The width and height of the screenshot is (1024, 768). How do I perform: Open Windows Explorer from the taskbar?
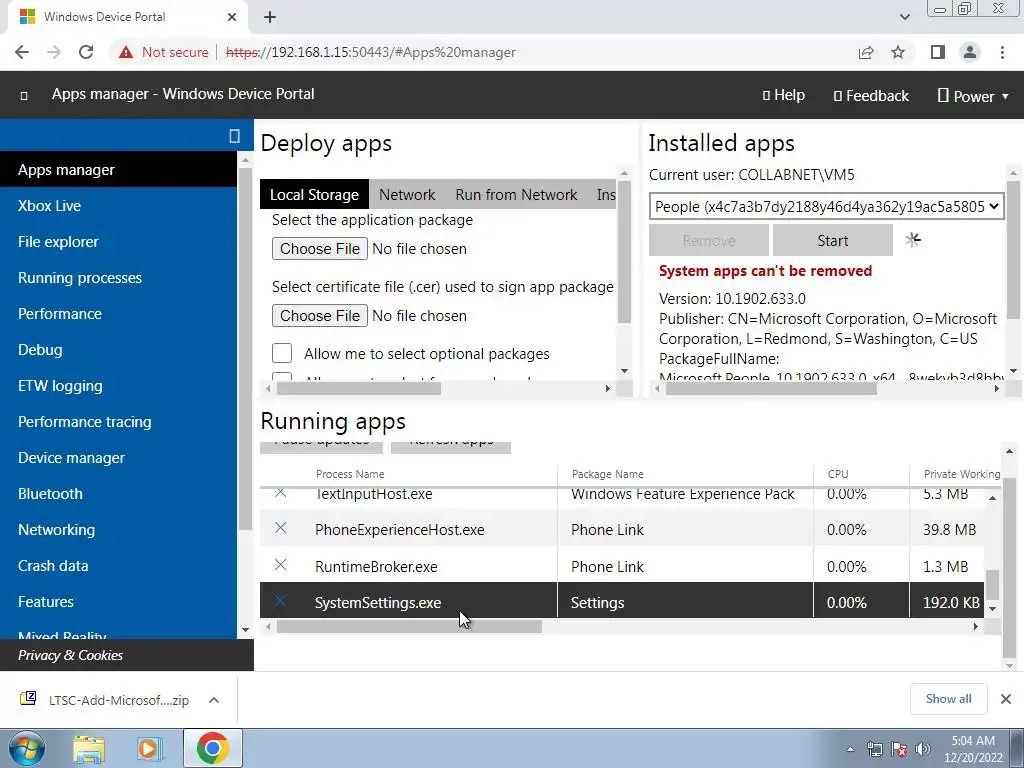click(89, 748)
